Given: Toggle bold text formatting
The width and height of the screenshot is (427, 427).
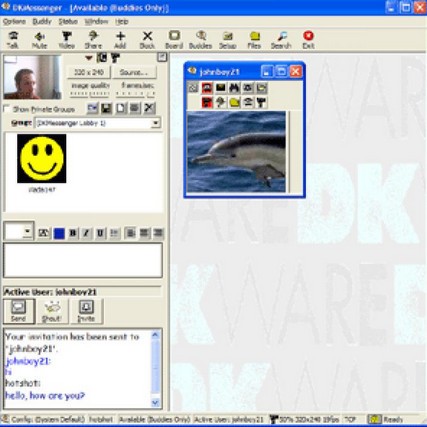Looking at the screenshot, I should (72, 233).
